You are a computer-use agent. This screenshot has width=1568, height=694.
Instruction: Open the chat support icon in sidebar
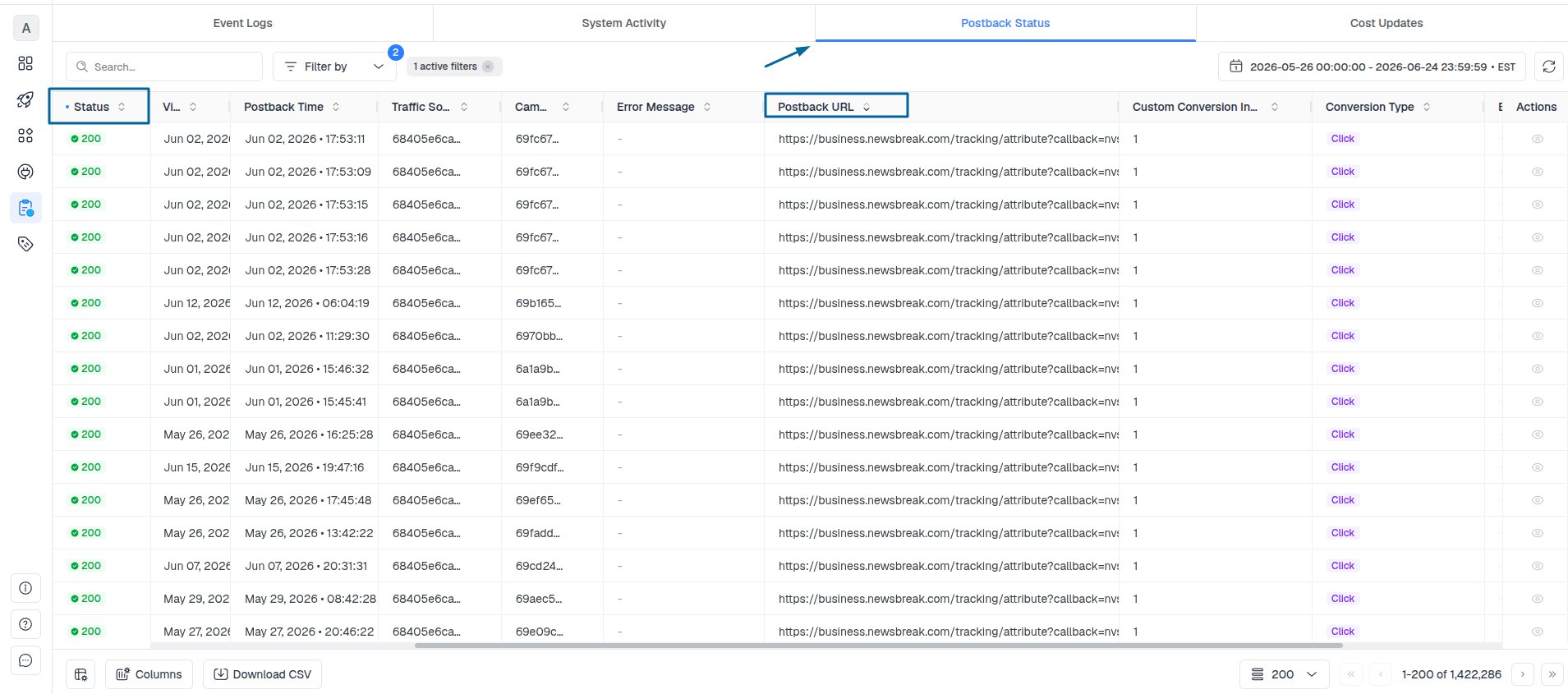[x=25, y=660]
